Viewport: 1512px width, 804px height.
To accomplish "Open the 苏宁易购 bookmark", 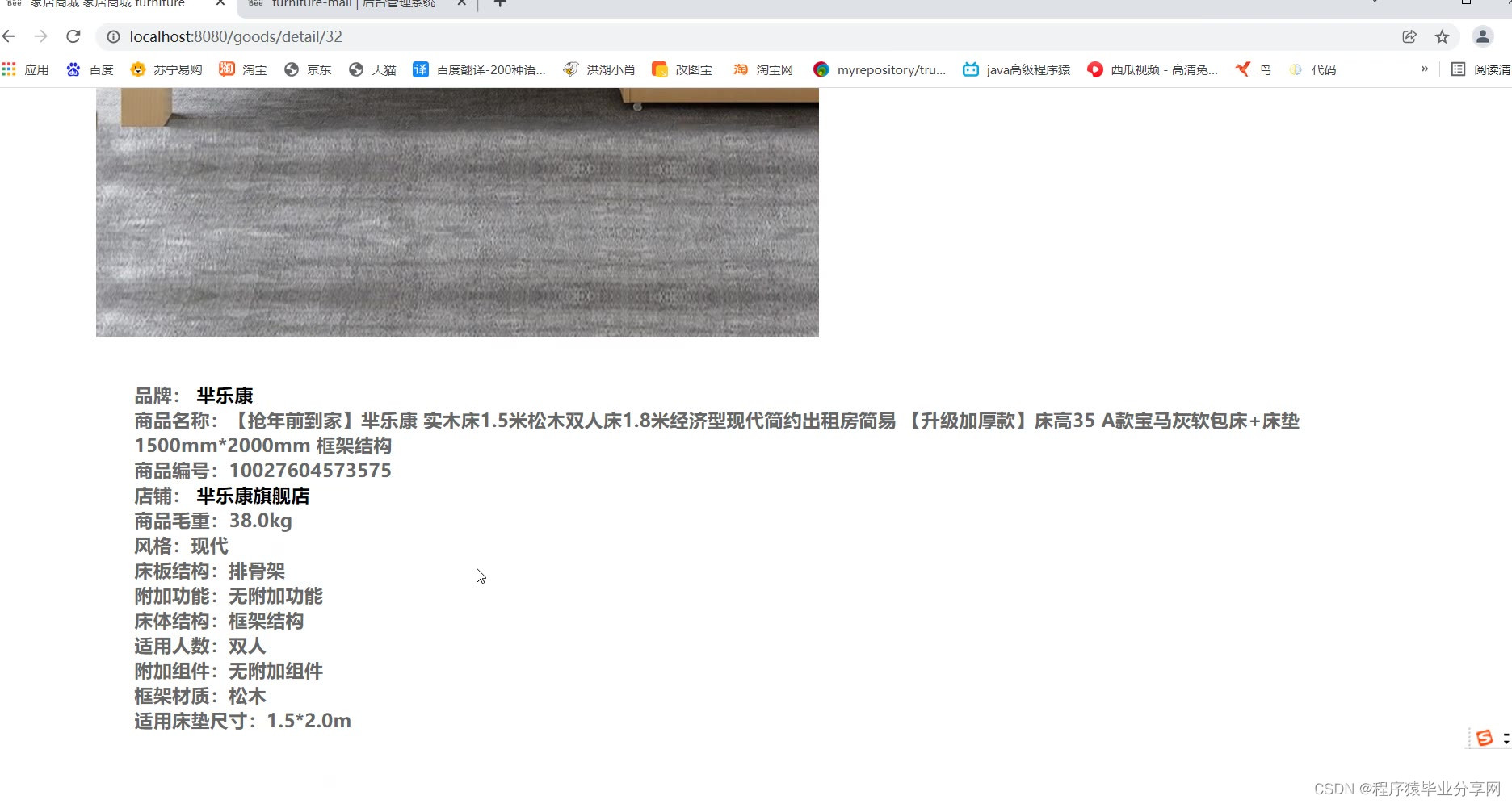I will (166, 69).
